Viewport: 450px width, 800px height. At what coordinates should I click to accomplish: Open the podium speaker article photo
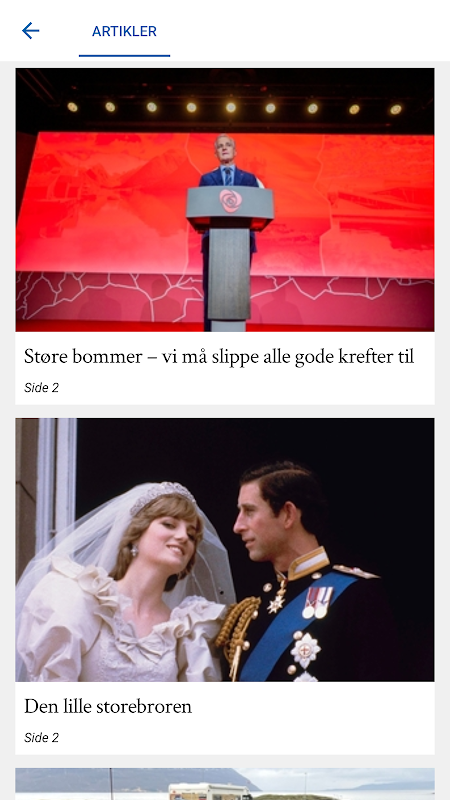(225, 199)
